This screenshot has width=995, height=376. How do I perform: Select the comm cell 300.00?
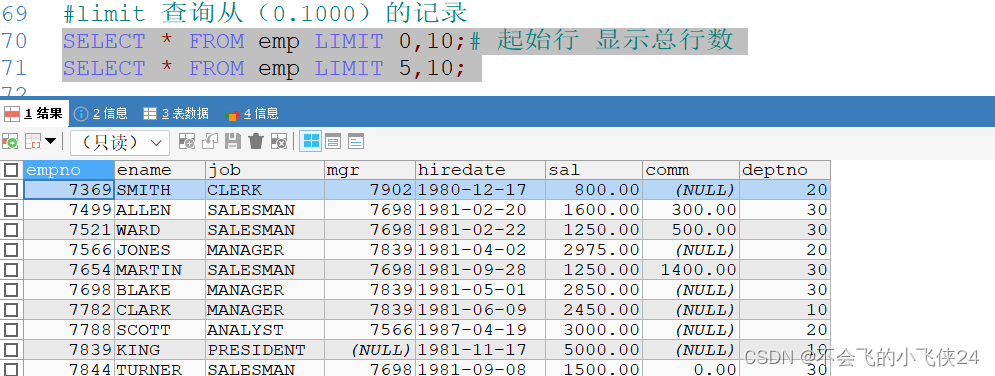pos(691,210)
